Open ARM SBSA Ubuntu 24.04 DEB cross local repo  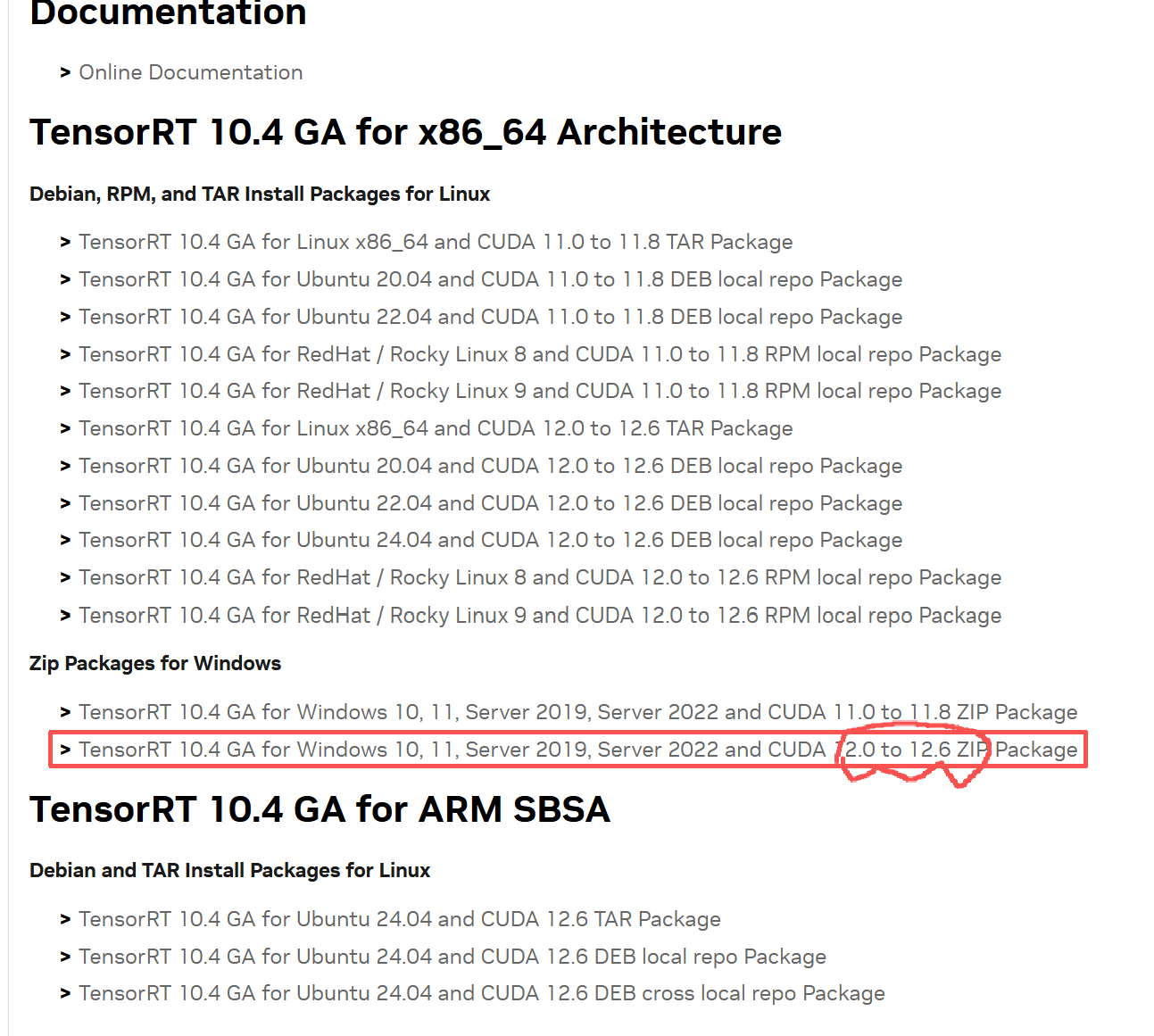(482, 993)
